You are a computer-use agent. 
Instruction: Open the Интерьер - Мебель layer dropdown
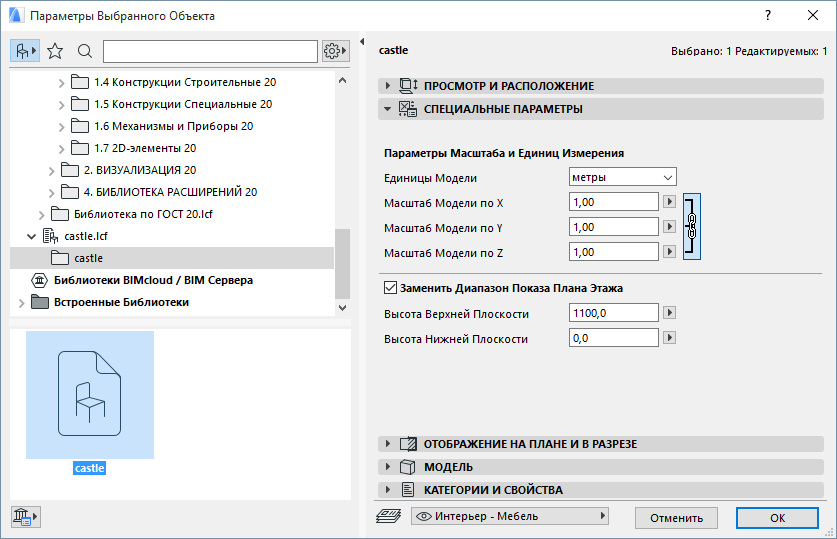510,516
